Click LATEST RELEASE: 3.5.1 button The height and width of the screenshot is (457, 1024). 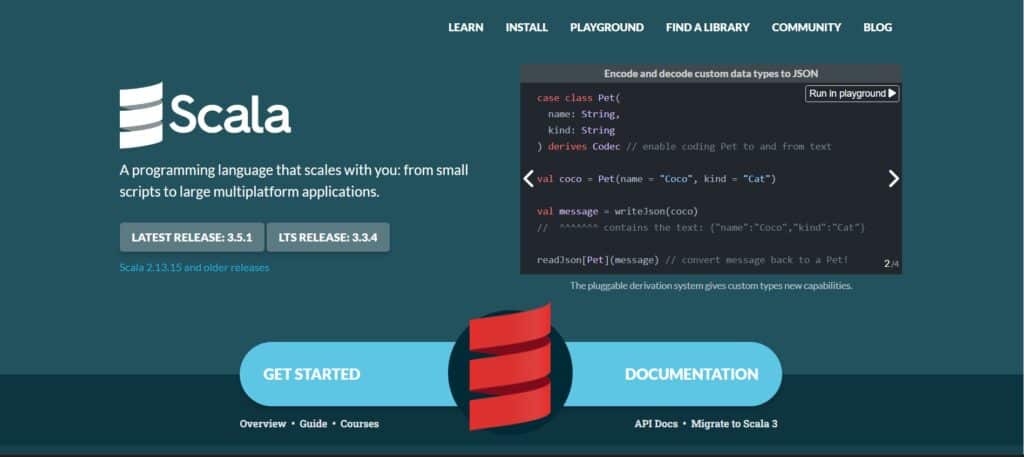(x=192, y=237)
